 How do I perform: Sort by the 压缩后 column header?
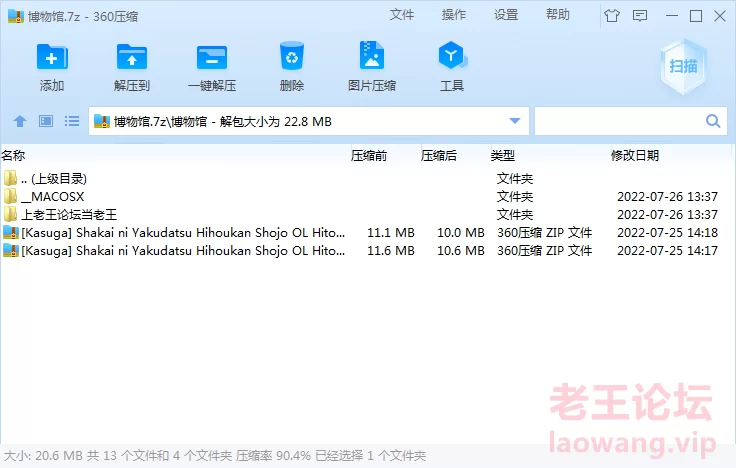pyautogui.click(x=438, y=155)
